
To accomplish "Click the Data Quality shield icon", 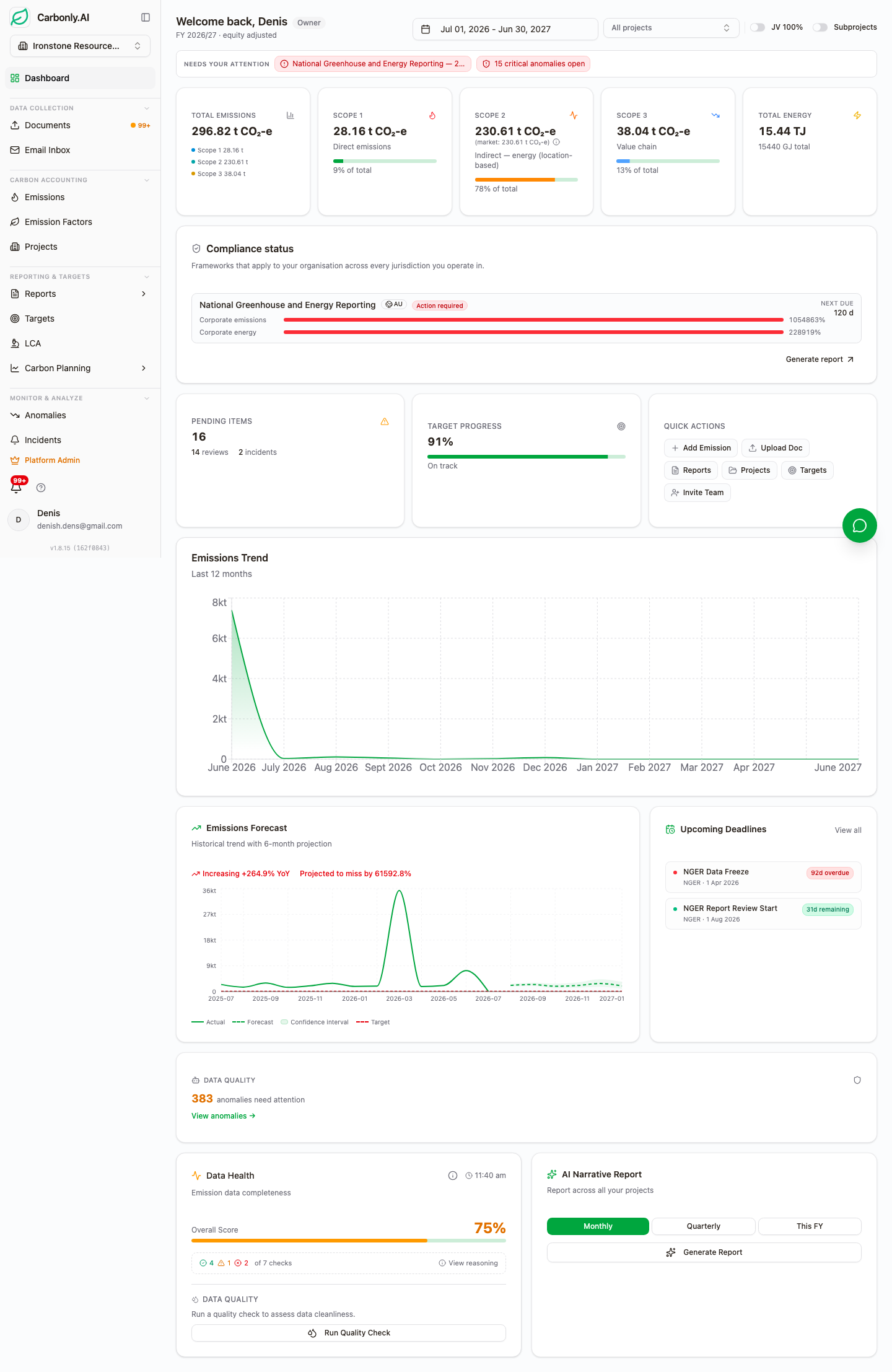I will [857, 1080].
